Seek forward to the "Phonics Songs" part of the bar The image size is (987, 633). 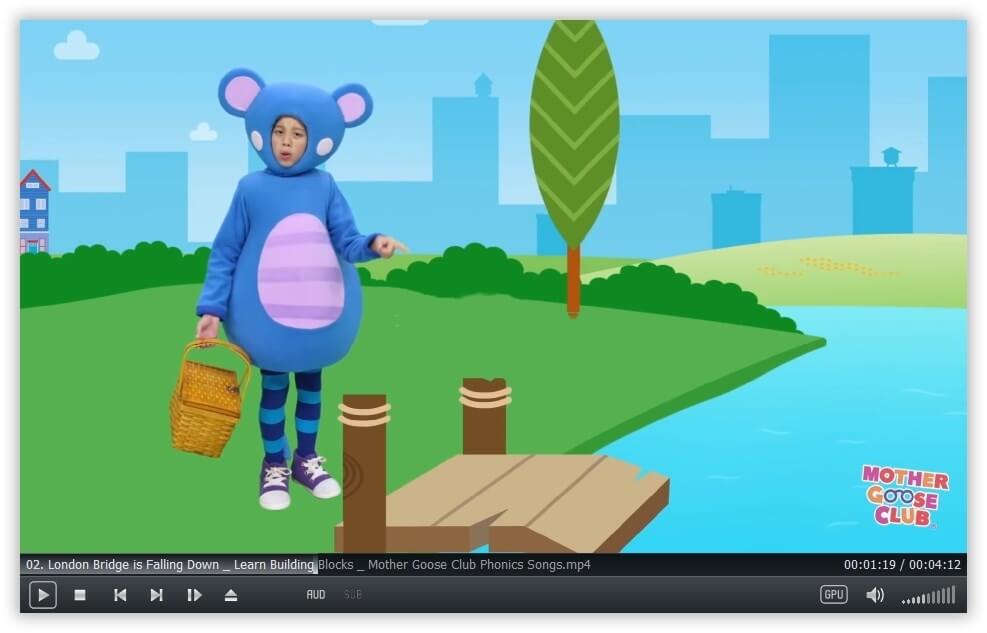click(510, 565)
